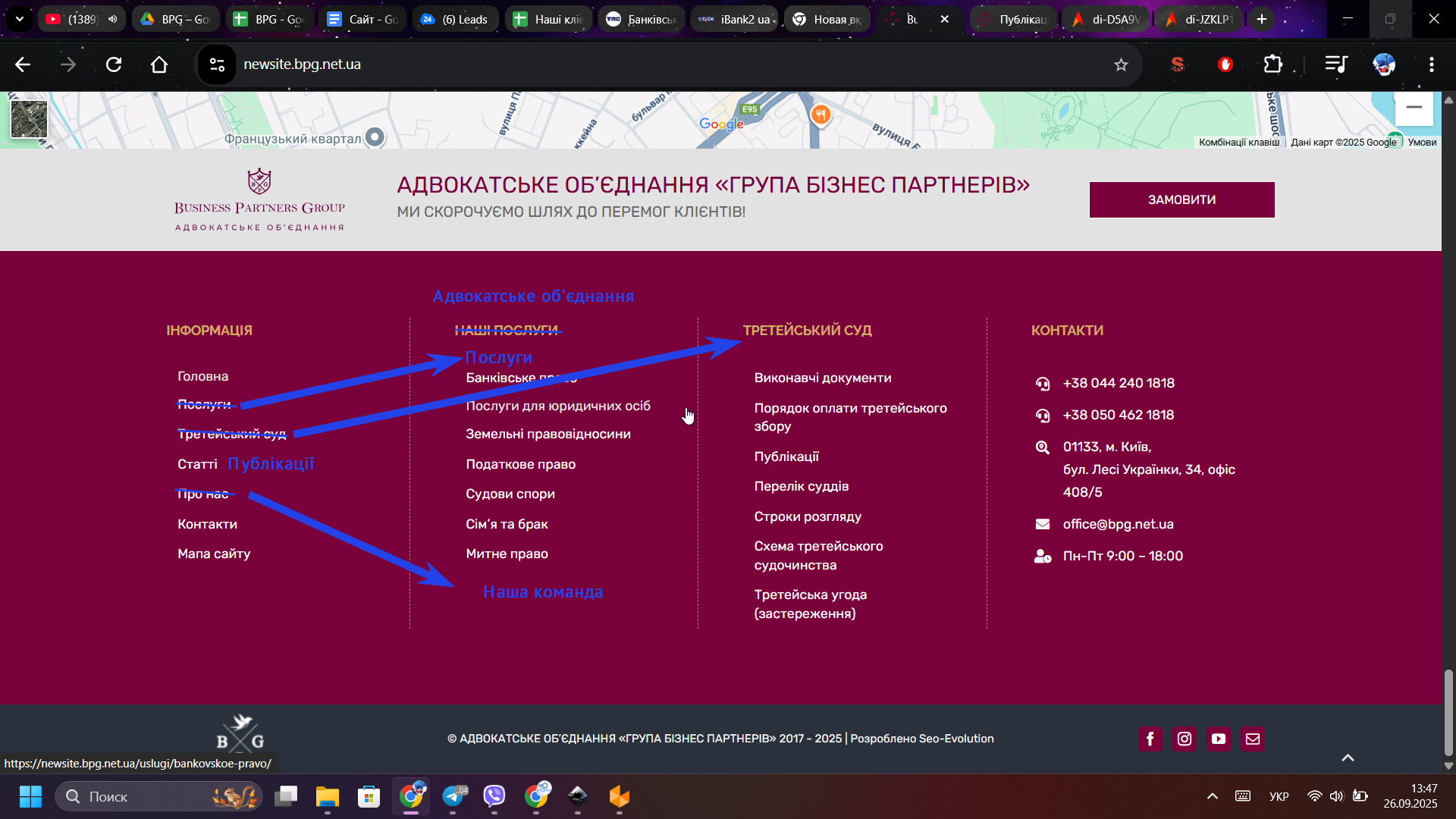Switch to the (6) Leads tab
Screen dimensions: 1456x819
pos(455,19)
